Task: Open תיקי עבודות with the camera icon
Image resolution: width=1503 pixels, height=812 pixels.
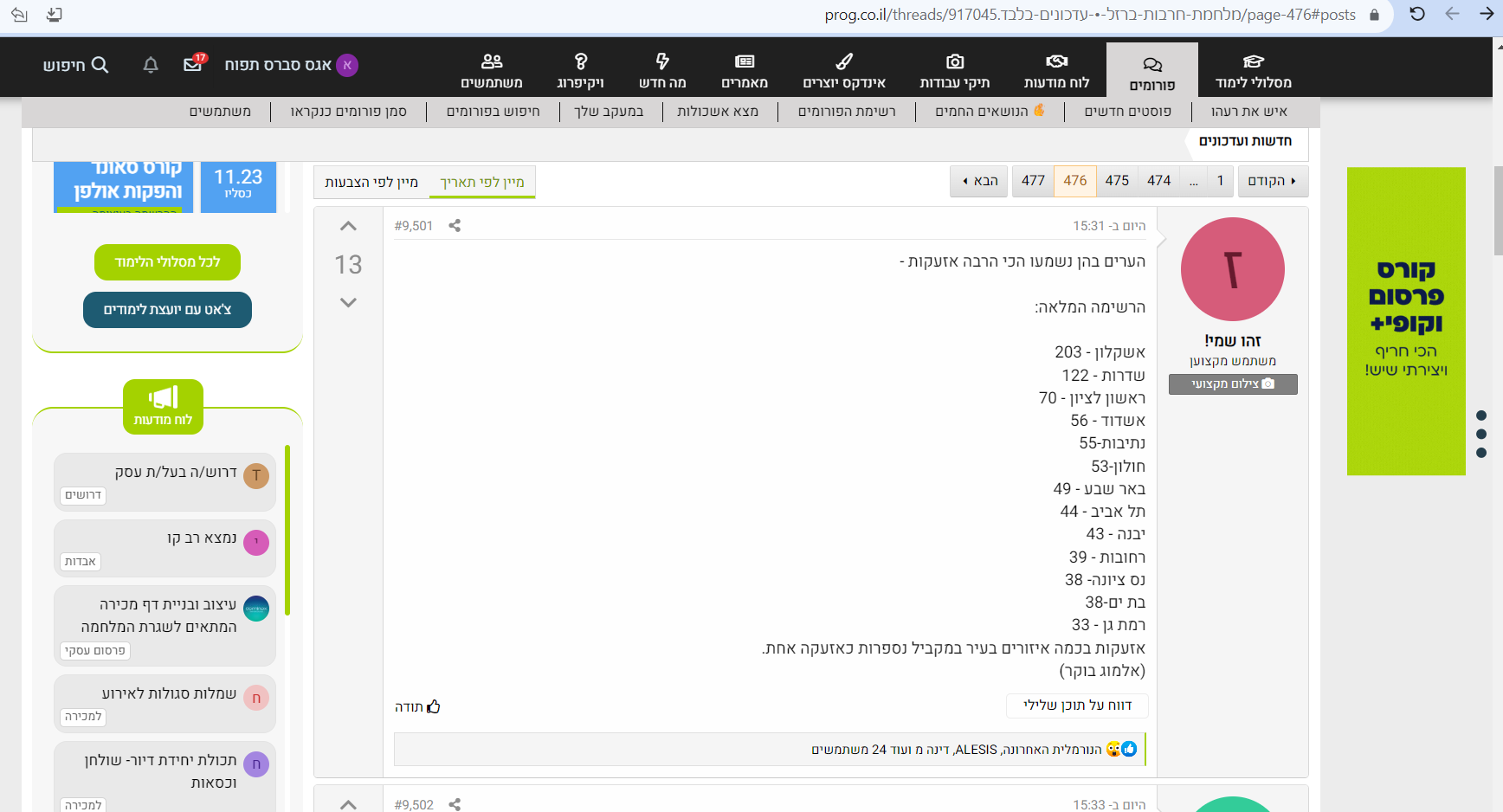Action: point(955,70)
